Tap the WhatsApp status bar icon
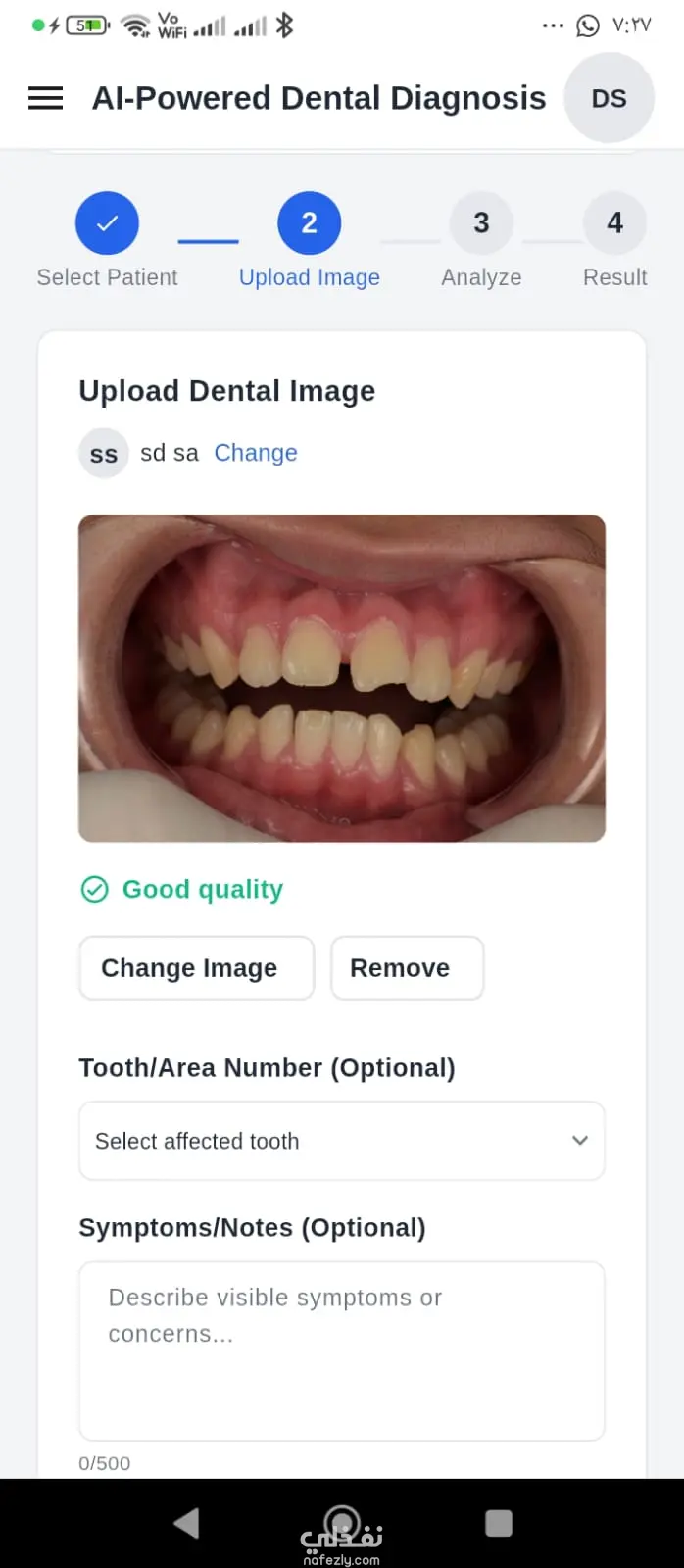The width and height of the screenshot is (684, 1568). click(x=588, y=25)
